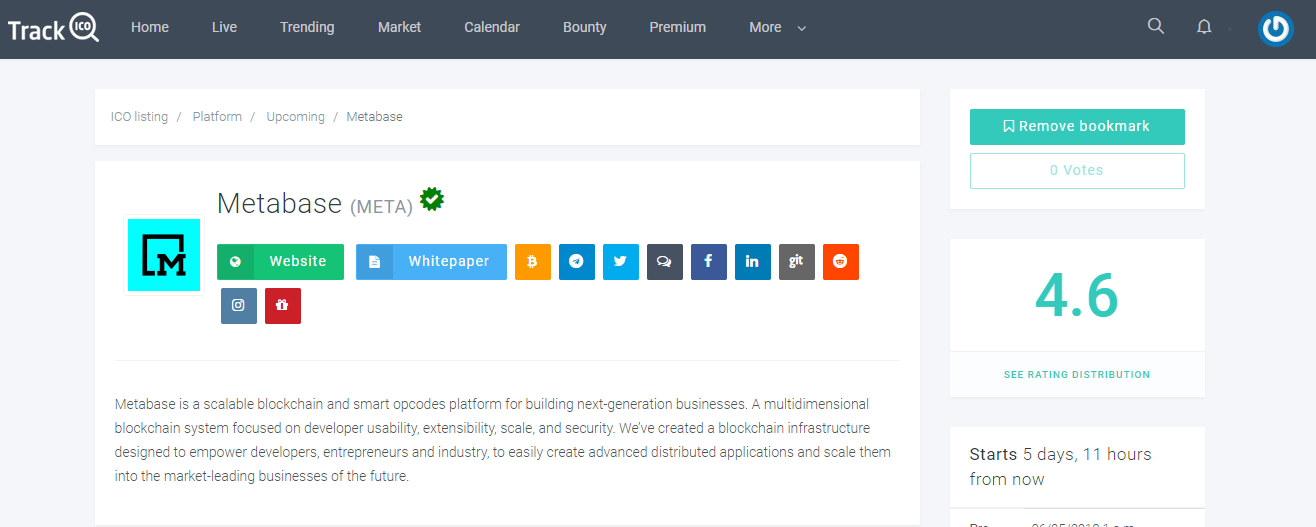The width and height of the screenshot is (1316, 527).
Task: Open the Trending page
Action: pyautogui.click(x=307, y=27)
